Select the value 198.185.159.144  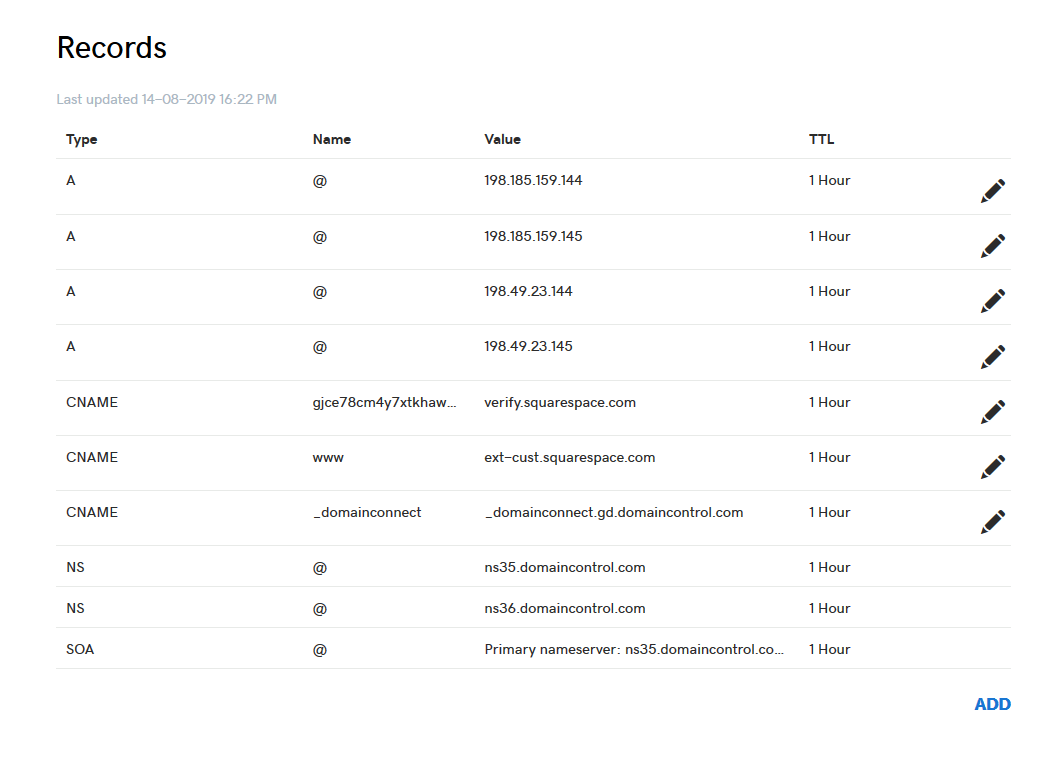pos(533,181)
